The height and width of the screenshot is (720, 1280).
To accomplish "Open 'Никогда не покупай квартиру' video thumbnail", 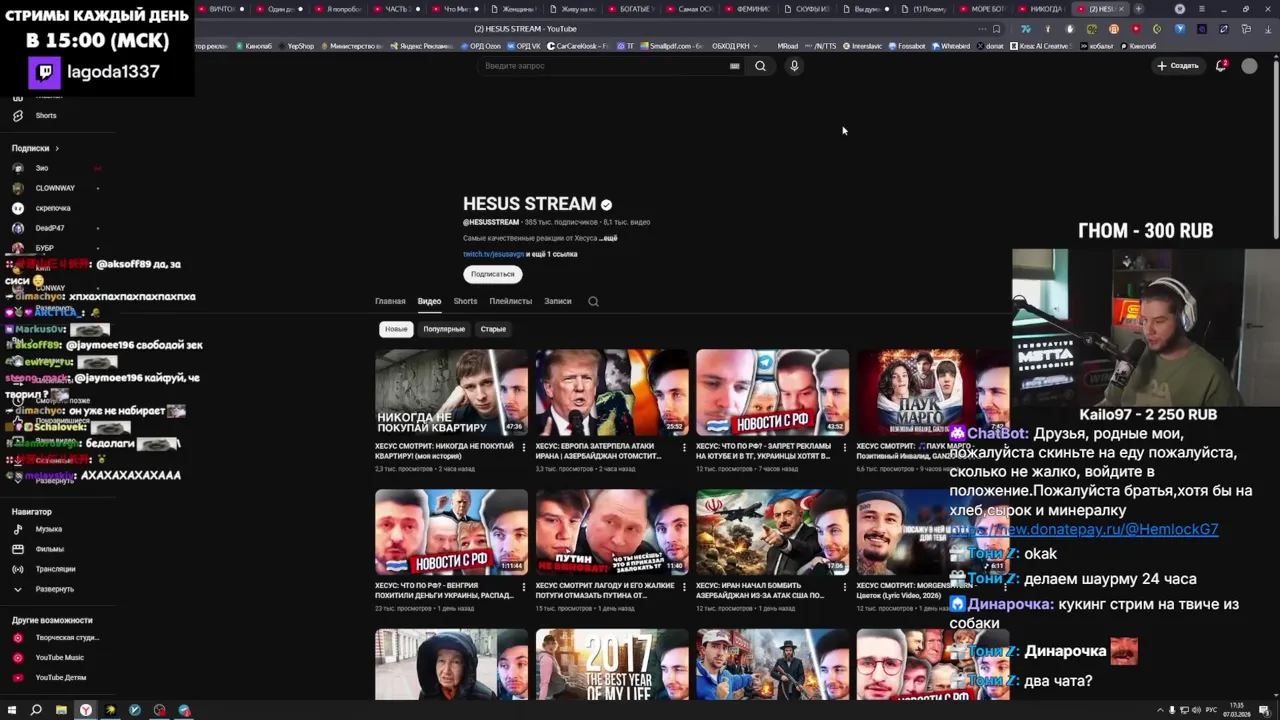I will (451, 392).
